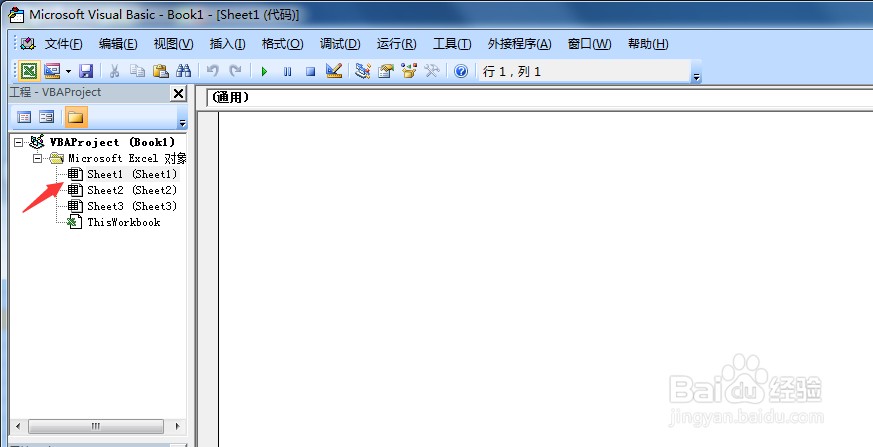This screenshot has width=873, height=447.
Task: Click the Undo arrow icon
Action: (x=213, y=71)
